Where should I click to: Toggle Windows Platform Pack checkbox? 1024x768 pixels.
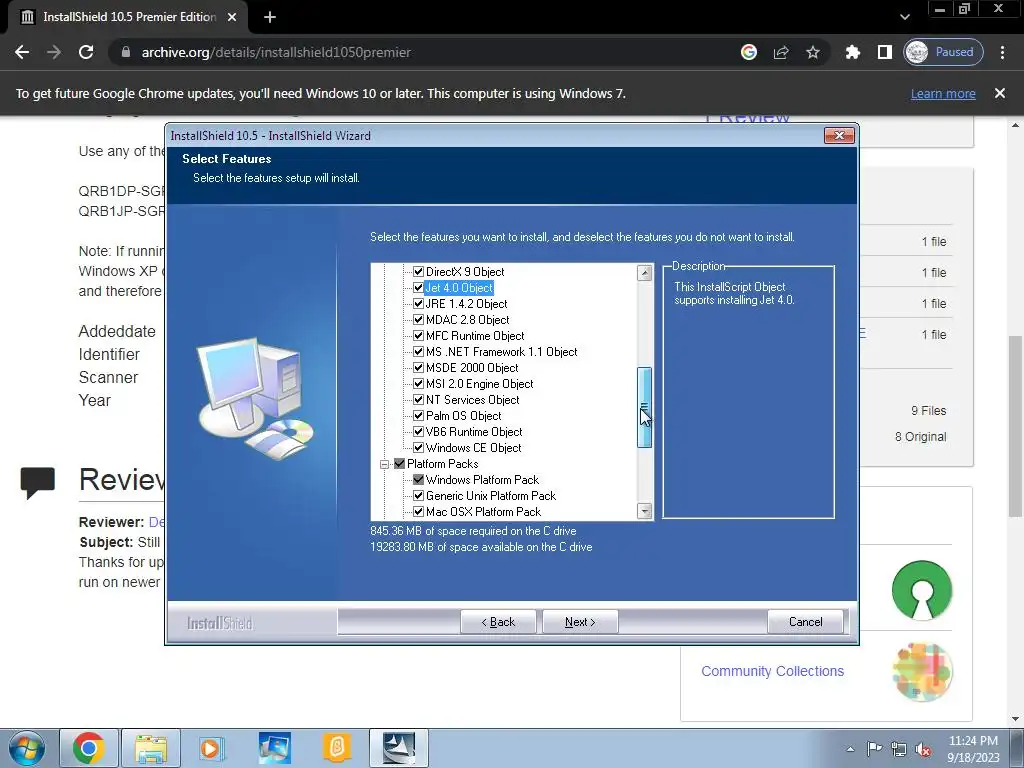click(419, 480)
